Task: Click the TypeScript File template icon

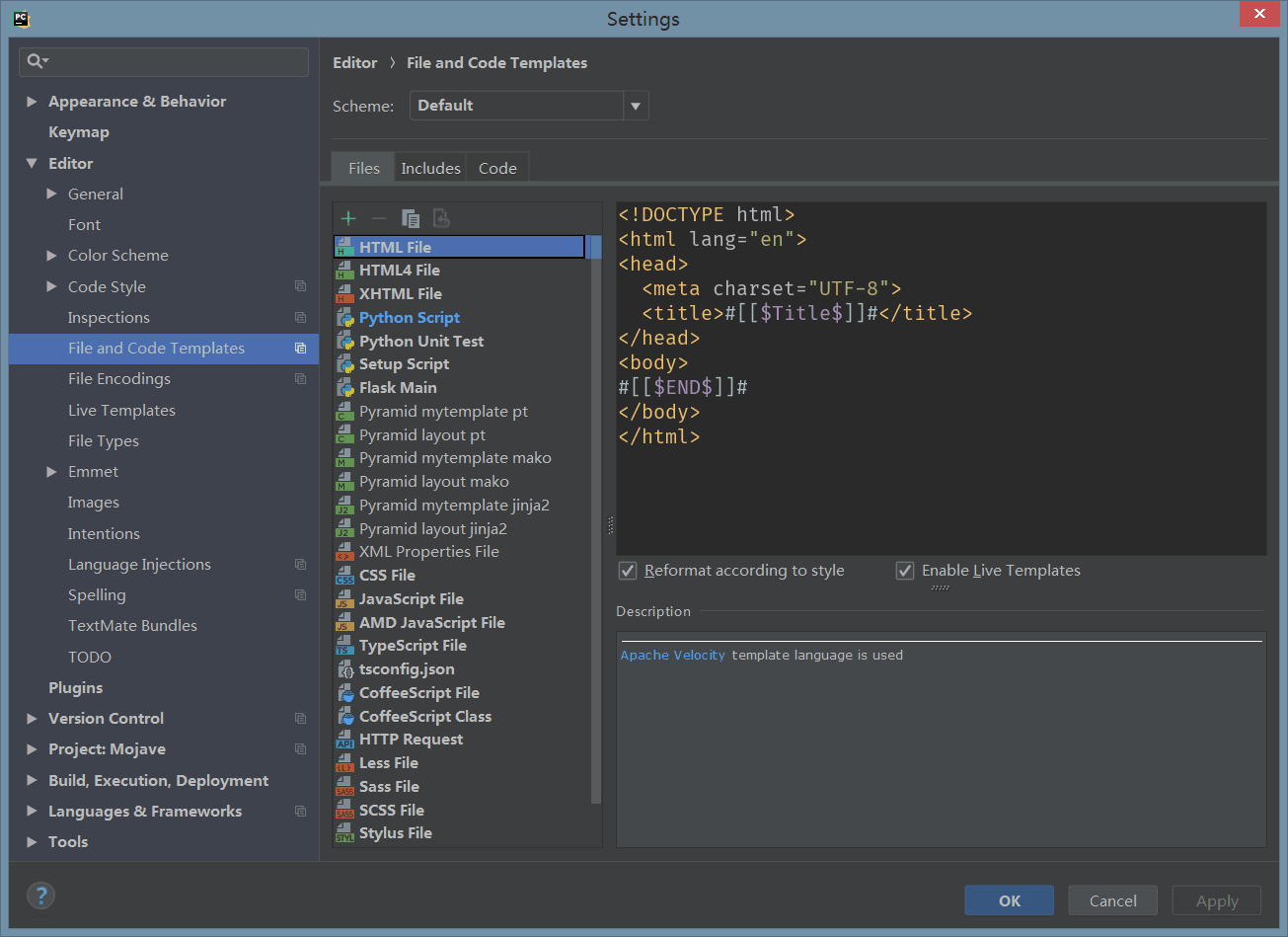Action: click(x=344, y=646)
